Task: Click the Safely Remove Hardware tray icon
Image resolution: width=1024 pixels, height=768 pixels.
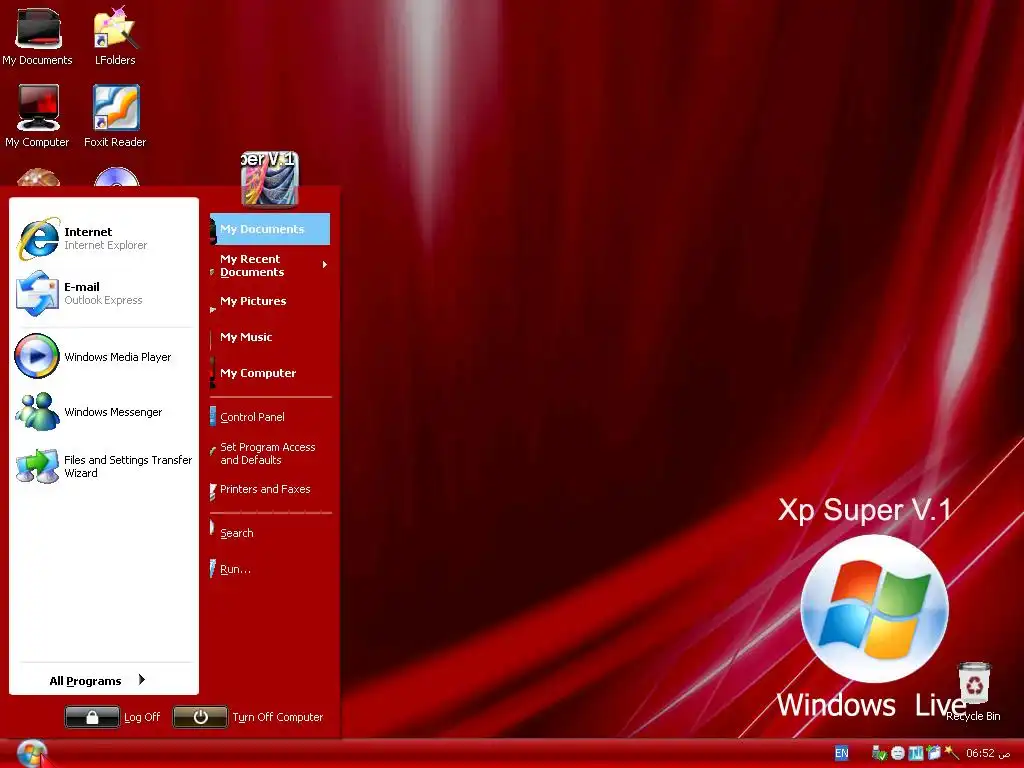Action: (879, 754)
